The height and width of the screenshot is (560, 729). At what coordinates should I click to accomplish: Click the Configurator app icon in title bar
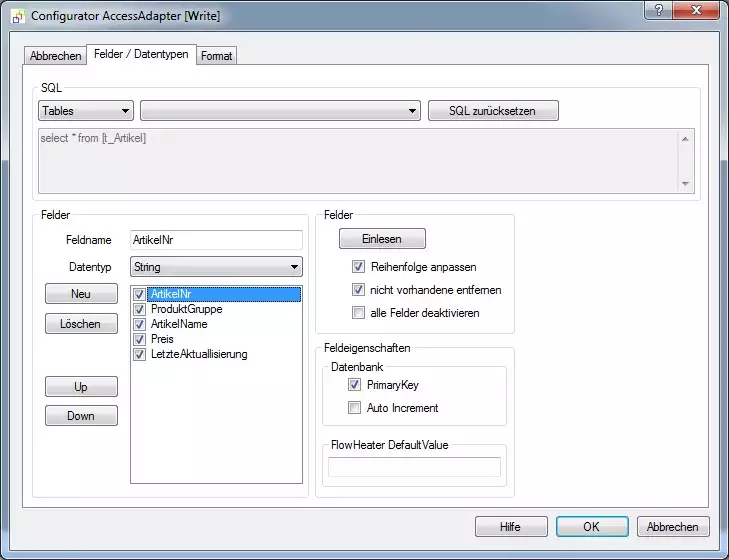click(18, 16)
